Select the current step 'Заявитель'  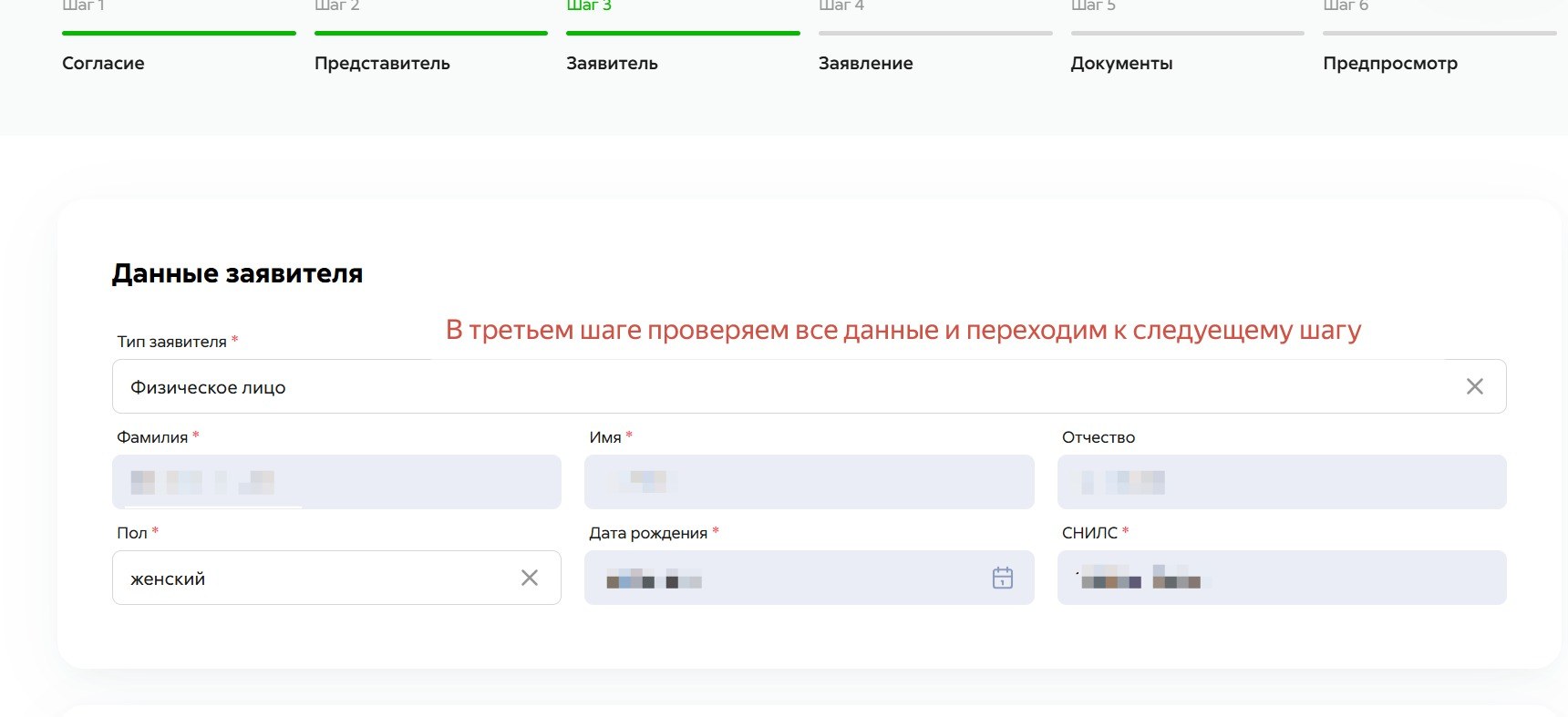612,63
